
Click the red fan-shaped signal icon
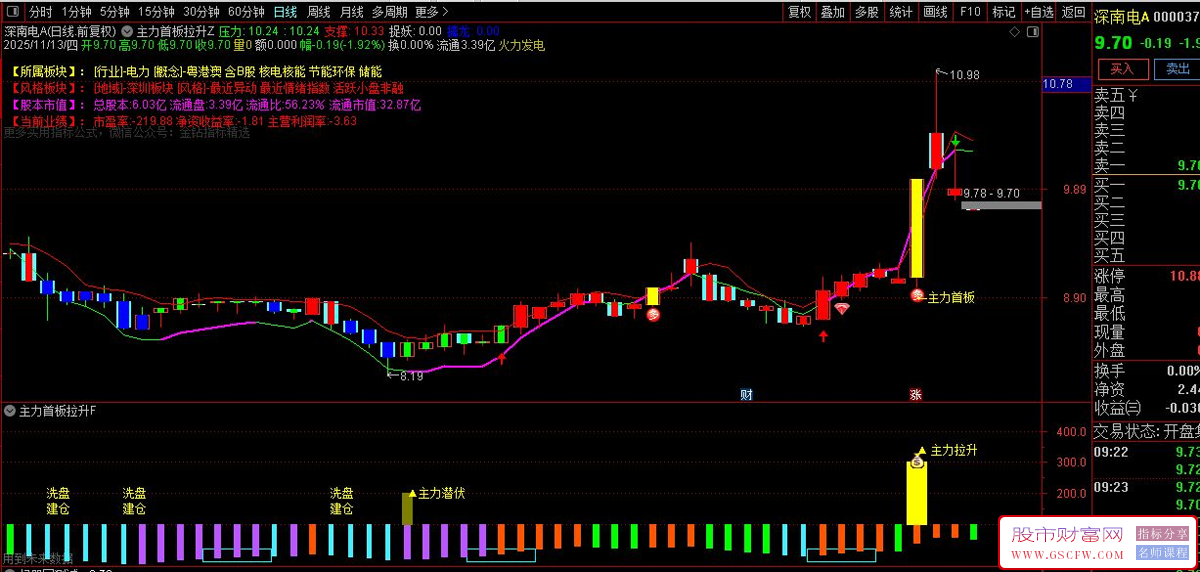842,309
